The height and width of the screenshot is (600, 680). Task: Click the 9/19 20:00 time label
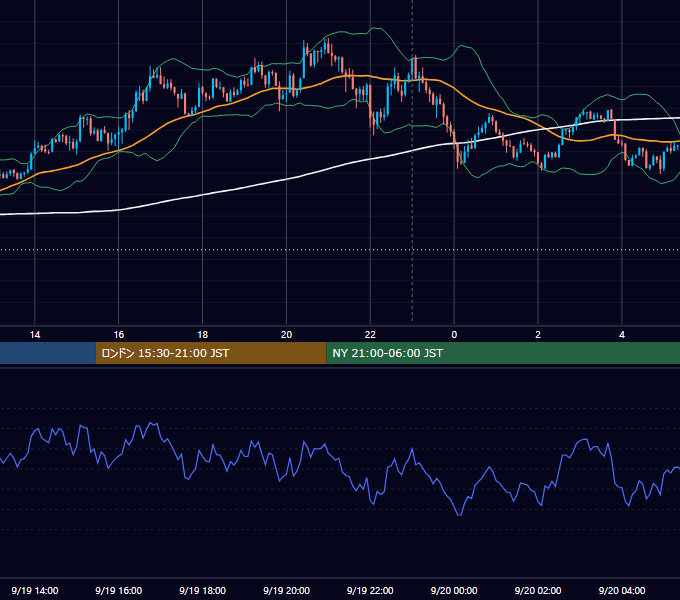click(286, 590)
